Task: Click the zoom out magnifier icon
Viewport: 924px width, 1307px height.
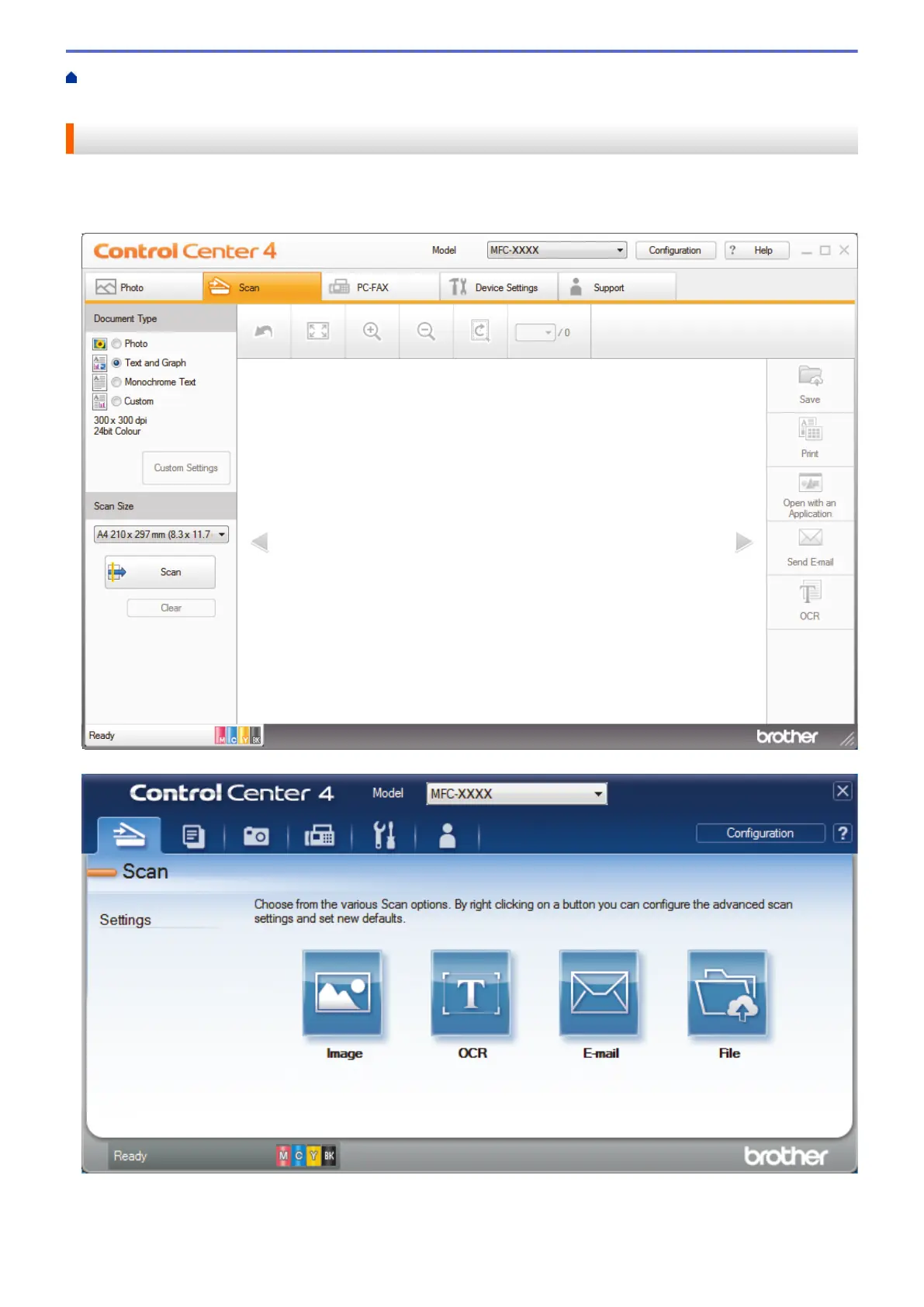Action: tap(426, 331)
